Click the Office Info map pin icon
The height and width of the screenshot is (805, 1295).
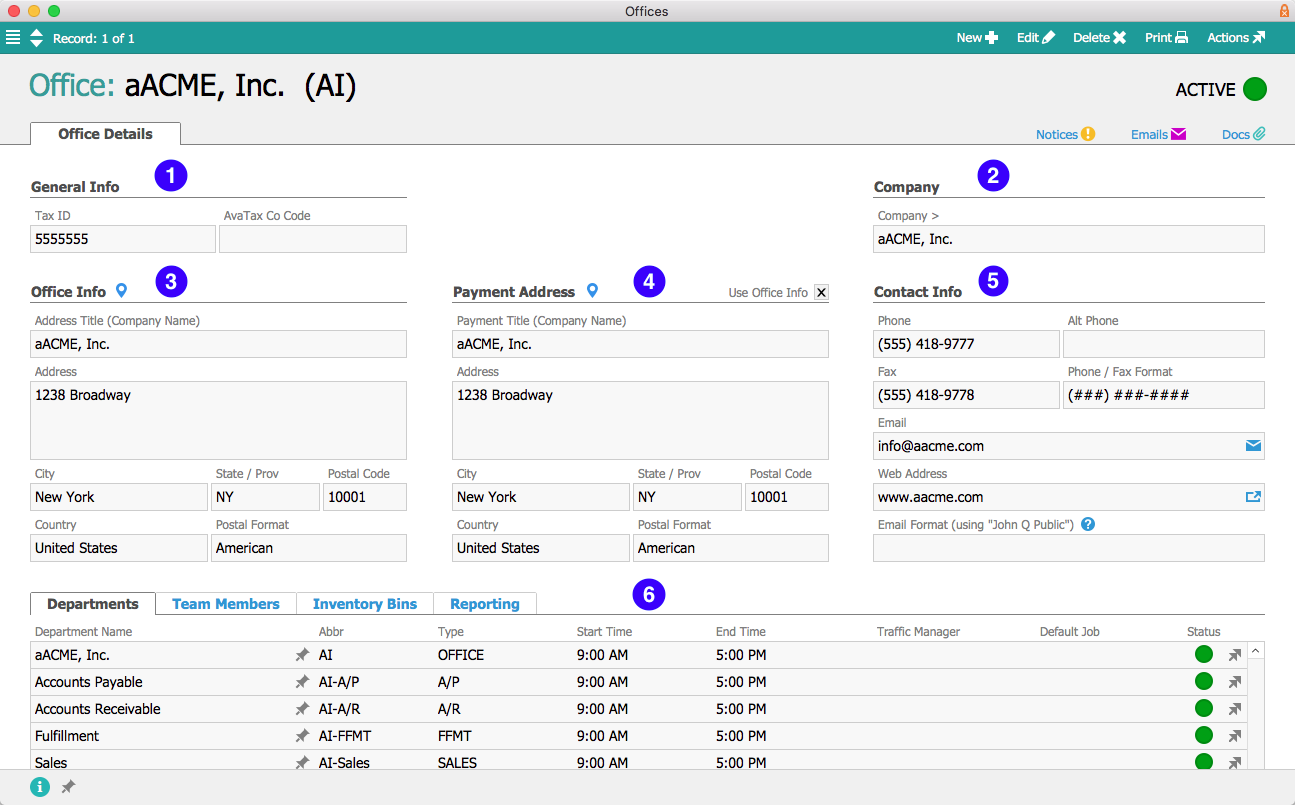(x=121, y=291)
